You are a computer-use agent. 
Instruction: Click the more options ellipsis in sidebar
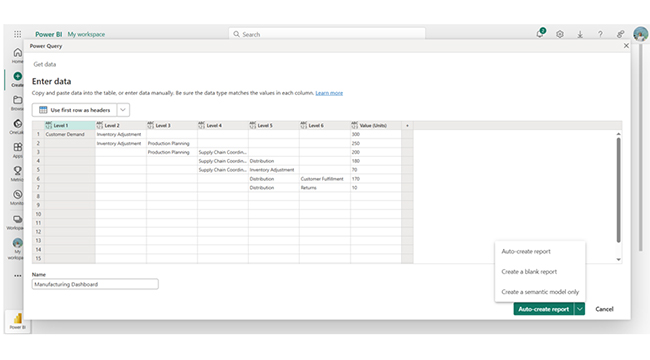coord(17,275)
